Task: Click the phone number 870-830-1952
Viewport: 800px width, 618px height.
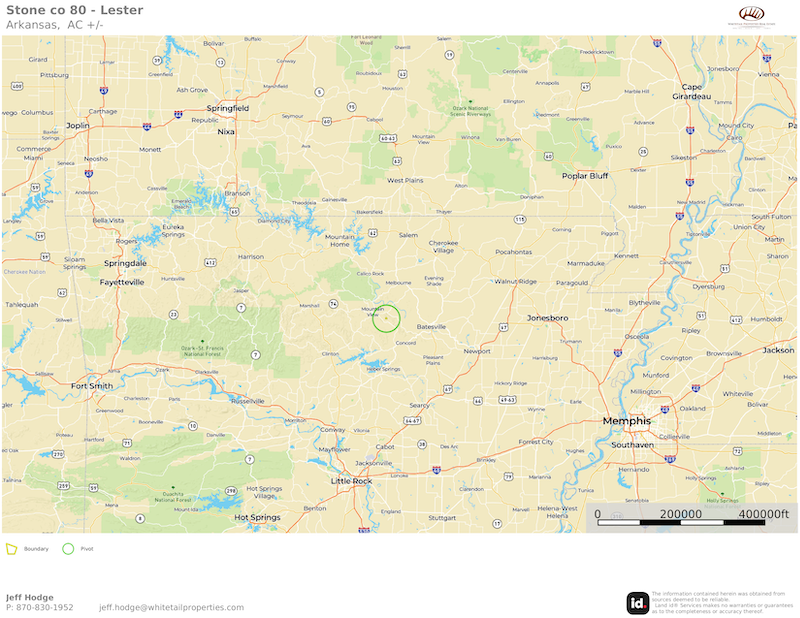Action: [45, 607]
